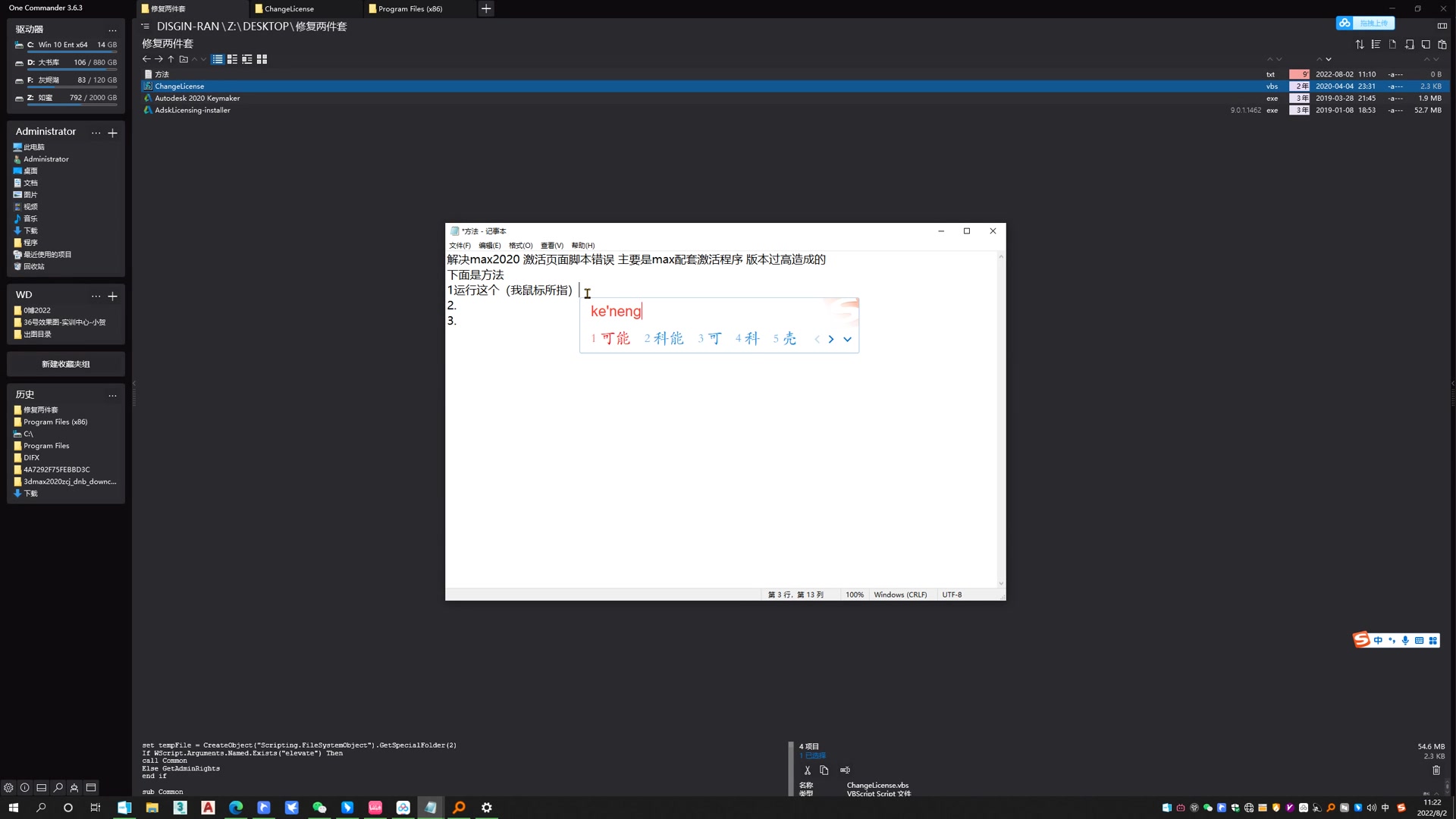This screenshot has height=819, width=1456.
Task: Open the 格式(O) menu in Notepad
Action: [520, 246]
